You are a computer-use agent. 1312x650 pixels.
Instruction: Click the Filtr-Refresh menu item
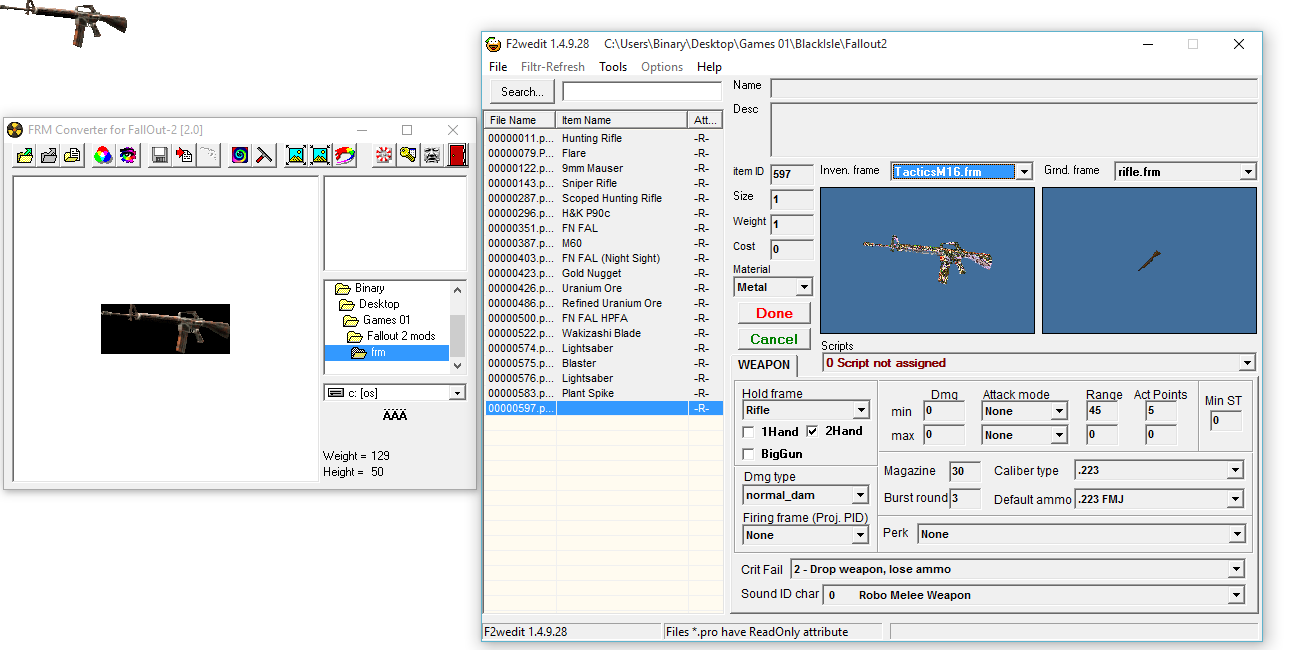pyautogui.click(x=553, y=67)
